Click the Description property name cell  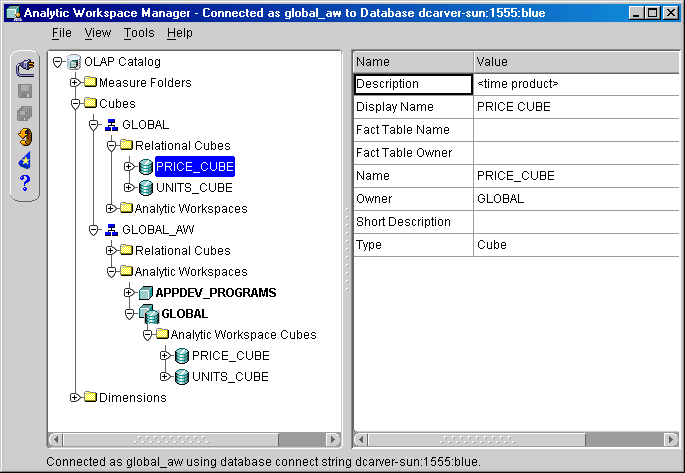(413, 84)
